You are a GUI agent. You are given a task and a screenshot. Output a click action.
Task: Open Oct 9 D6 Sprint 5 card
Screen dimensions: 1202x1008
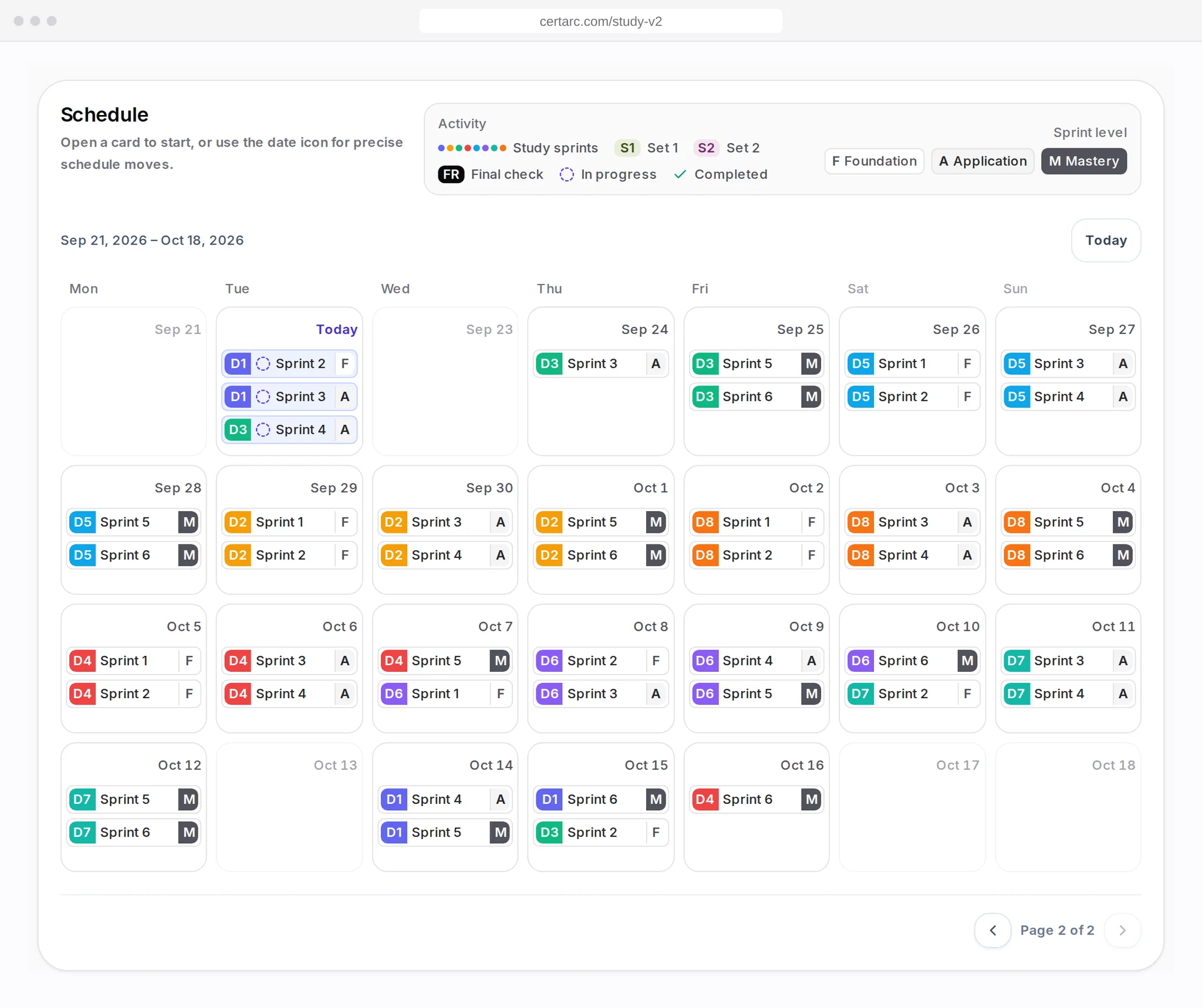pos(757,694)
